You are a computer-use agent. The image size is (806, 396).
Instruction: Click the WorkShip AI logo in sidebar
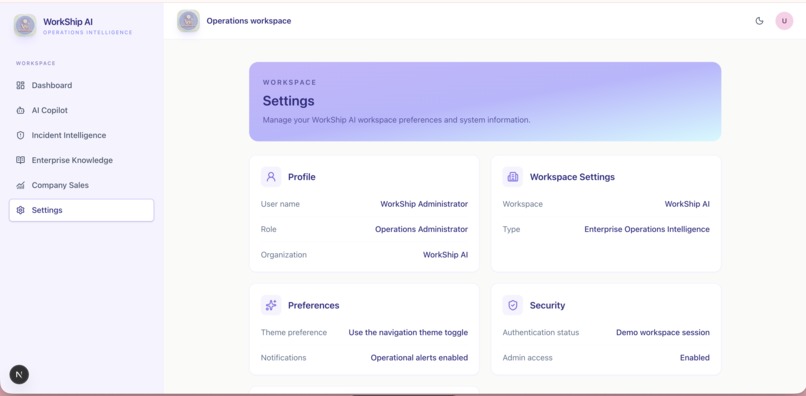(25, 25)
